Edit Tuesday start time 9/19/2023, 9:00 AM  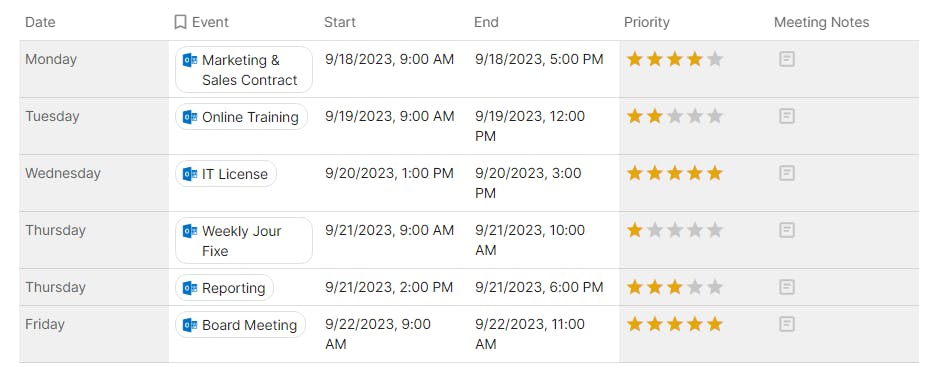pos(390,116)
